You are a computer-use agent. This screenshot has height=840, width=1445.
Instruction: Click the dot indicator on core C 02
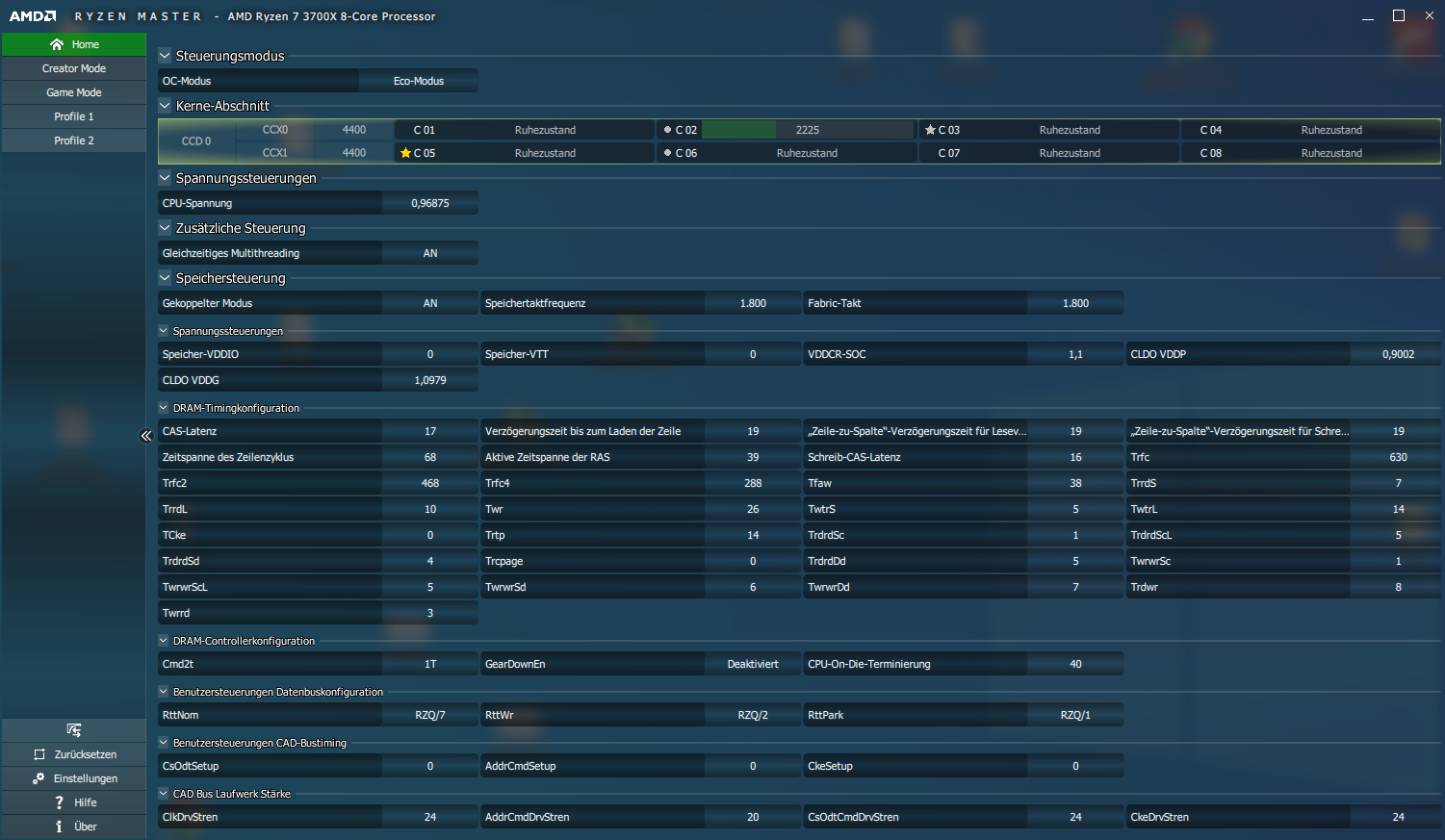[667, 130]
